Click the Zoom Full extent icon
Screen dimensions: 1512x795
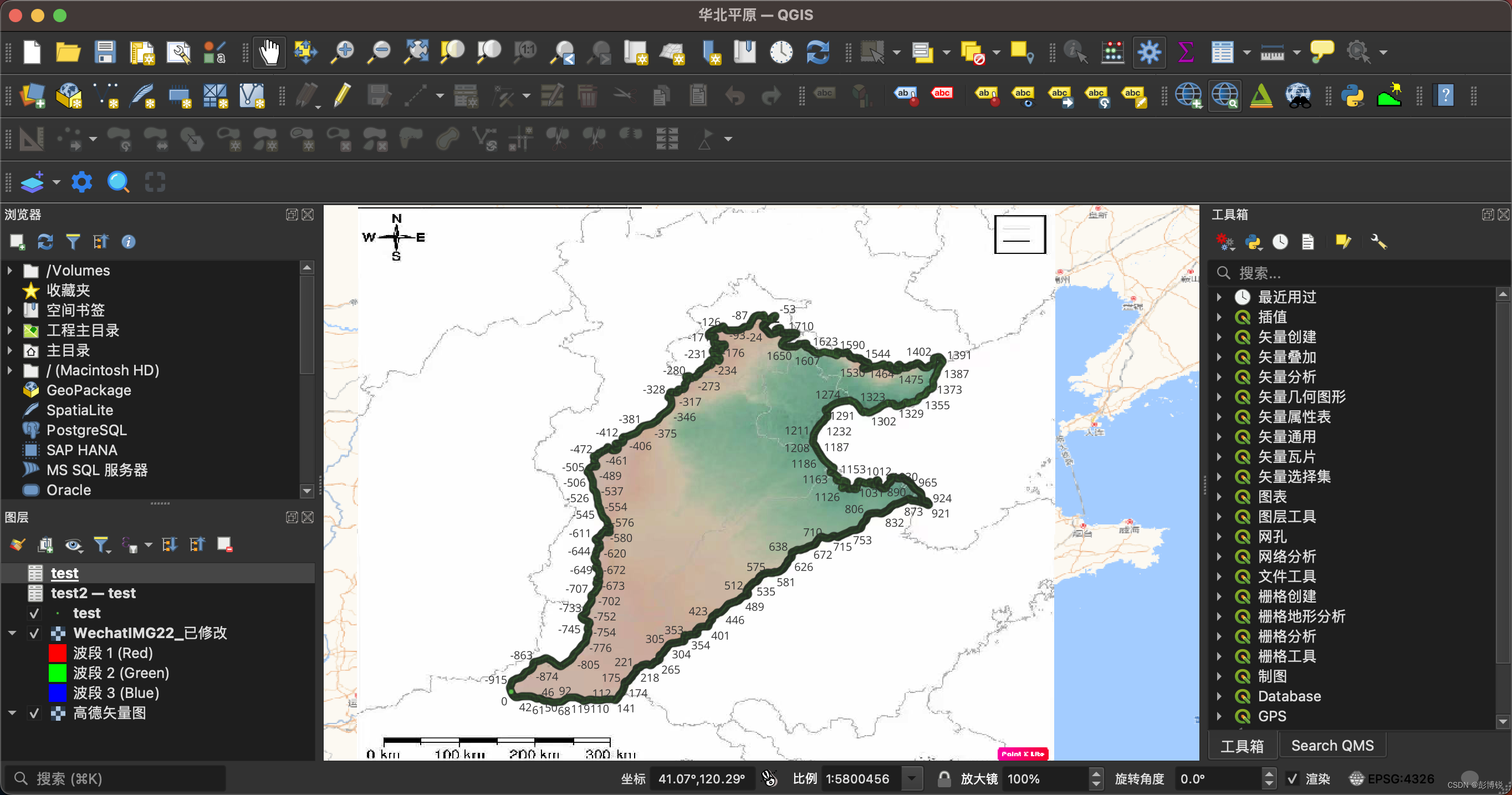tap(416, 53)
